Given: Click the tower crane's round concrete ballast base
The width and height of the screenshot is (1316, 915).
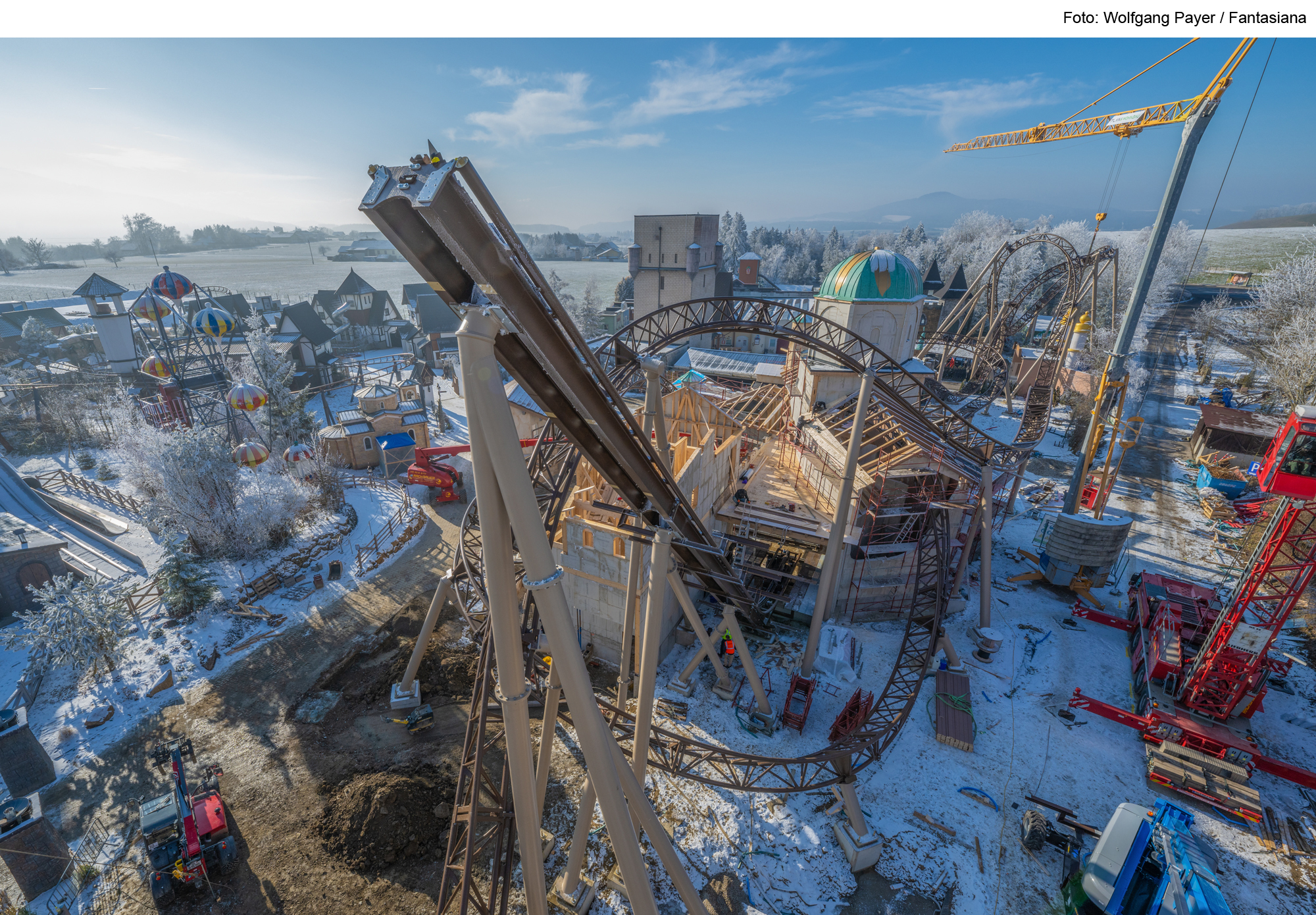Looking at the screenshot, I should [1088, 541].
